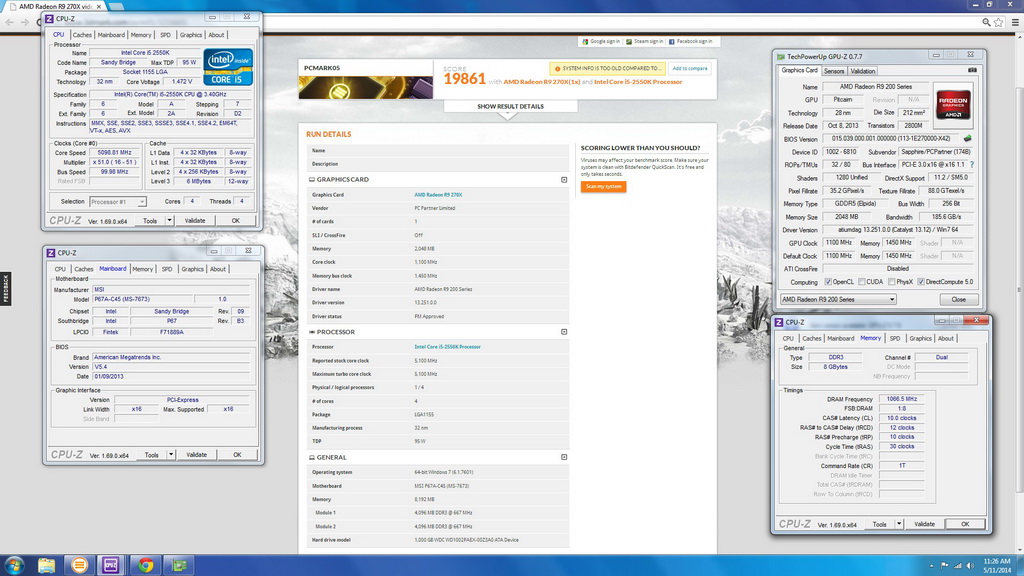This screenshot has width=1024, height=576.
Task: Click the motherboard model P67A-C45 (MS-7673) in CPU-Z
Action: (142, 299)
